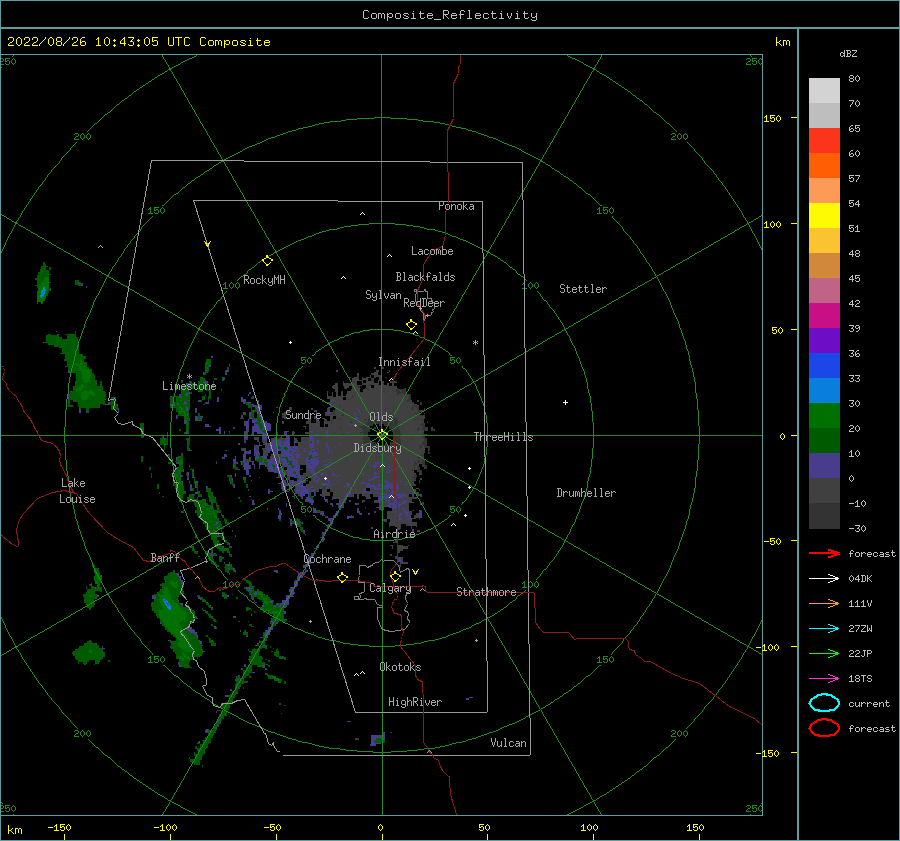Click the green 30 dBZ color swatch
Image resolution: width=900 pixels, height=841 pixels.
pyautogui.click(x=824, y=415)
